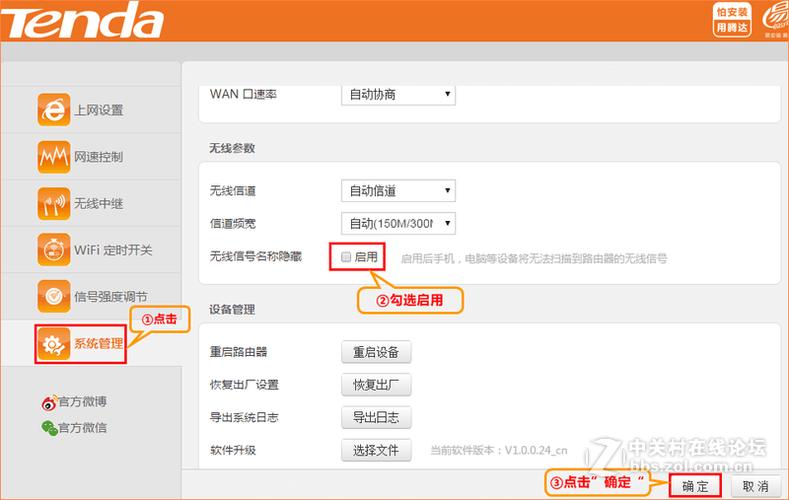
Task: Click the 导出日志 button
Action: point(376,418)
